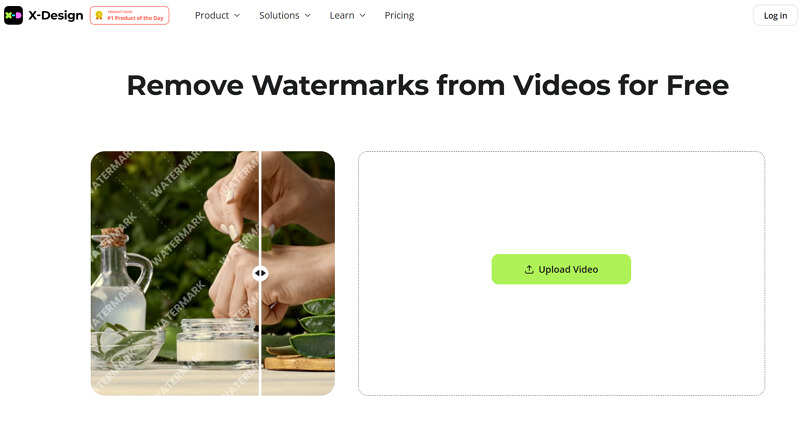Screen dimensions: 800x446
Task: Expand the Learn dropdown label
Action: pyautogui.click(x=342, y=15)
